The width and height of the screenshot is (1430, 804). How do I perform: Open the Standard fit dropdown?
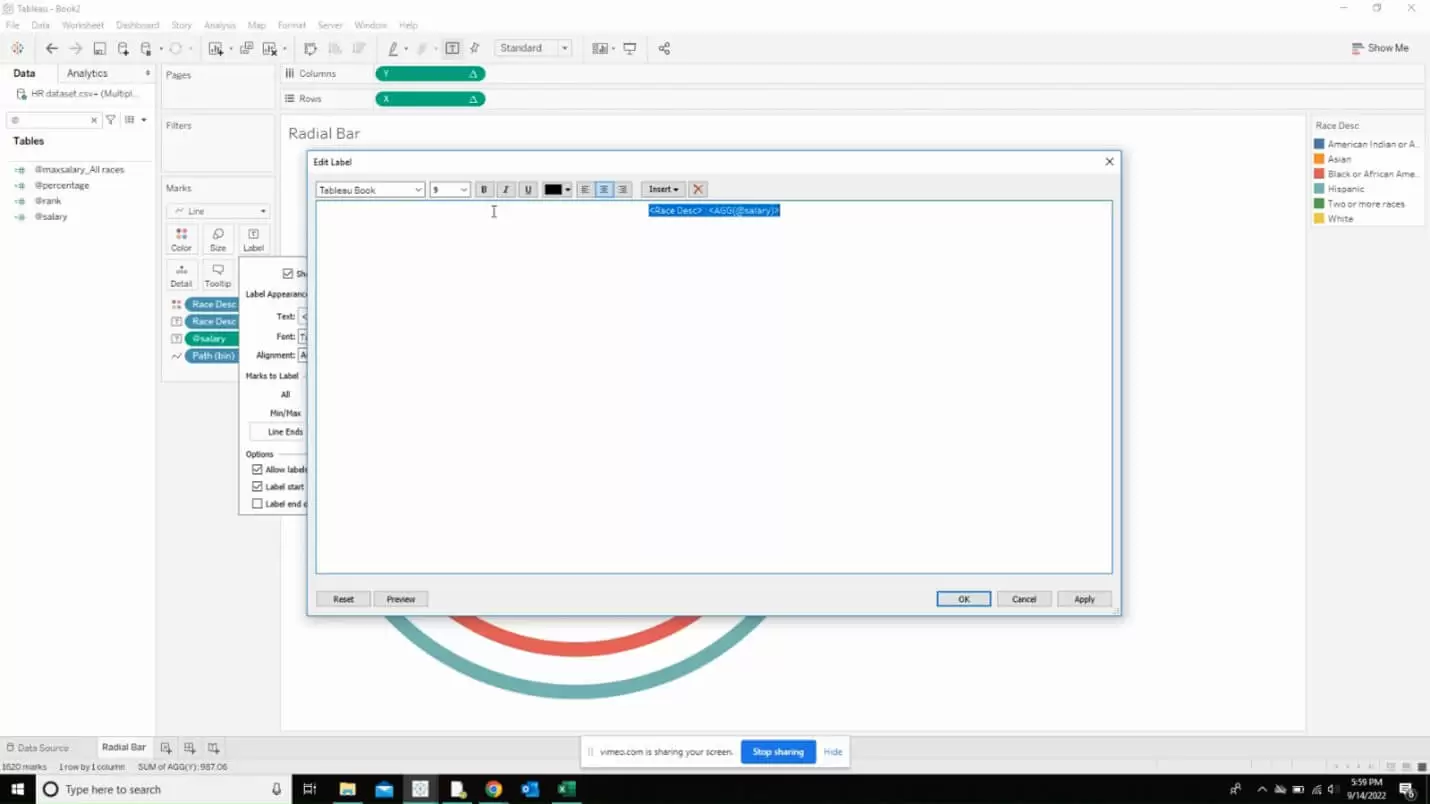[534, 48]
